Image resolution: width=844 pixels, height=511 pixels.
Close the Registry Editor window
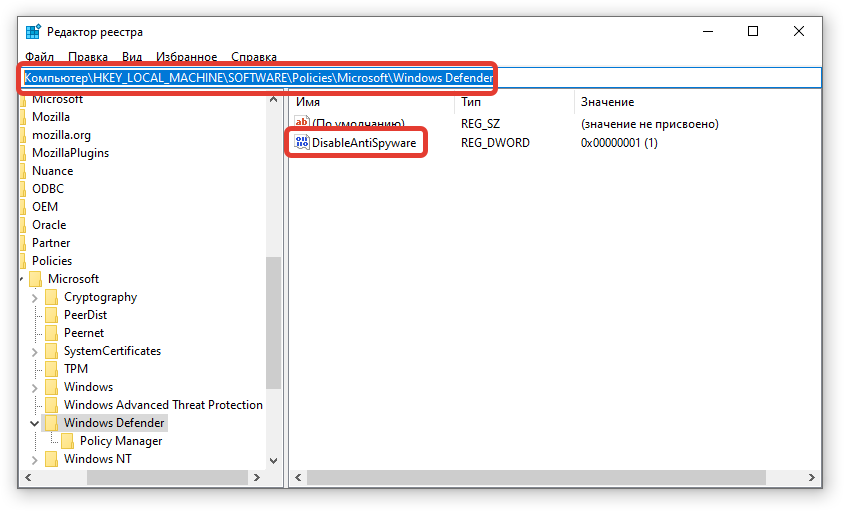pos(799,31)
